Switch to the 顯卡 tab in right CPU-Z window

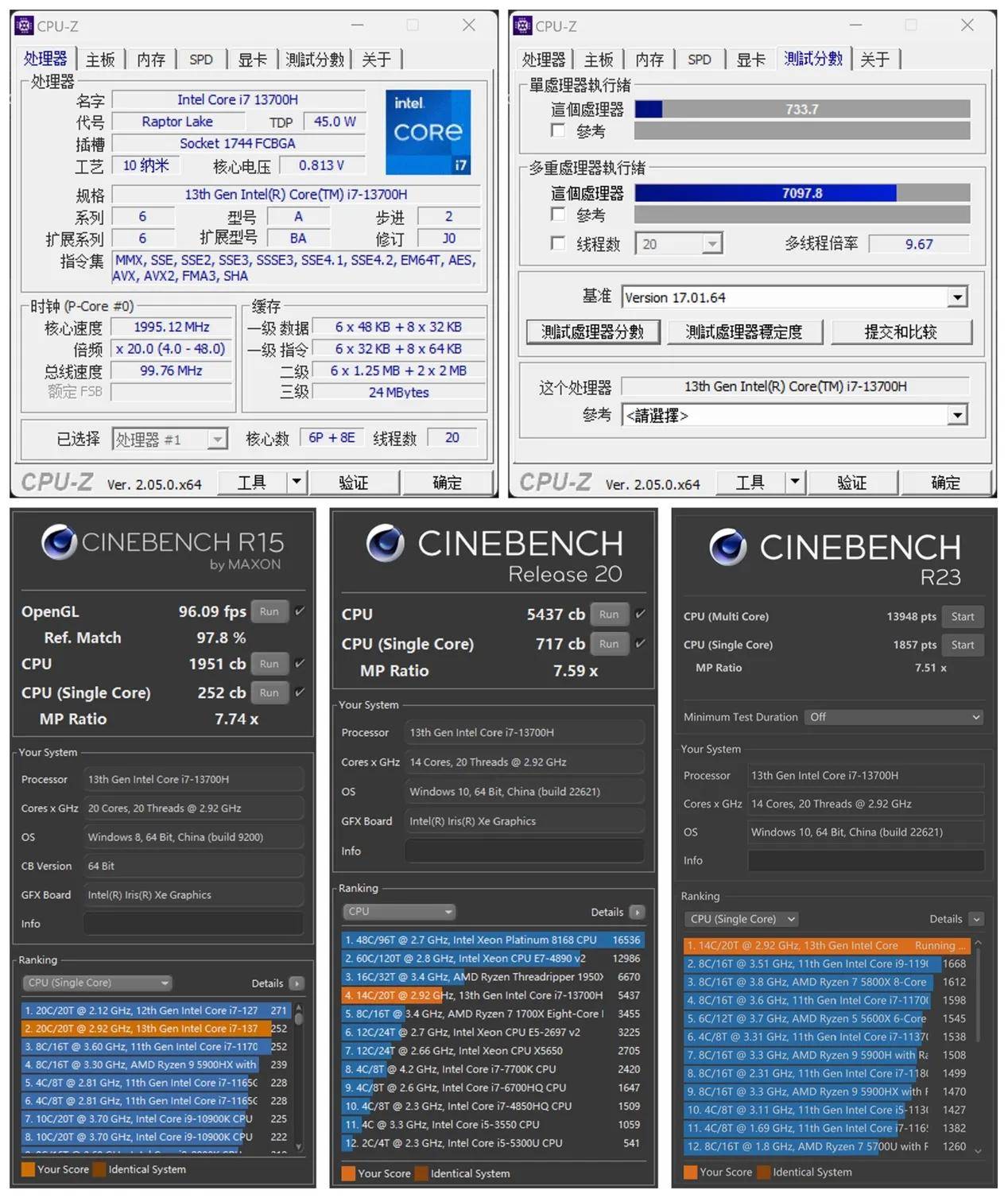[750, 59]
